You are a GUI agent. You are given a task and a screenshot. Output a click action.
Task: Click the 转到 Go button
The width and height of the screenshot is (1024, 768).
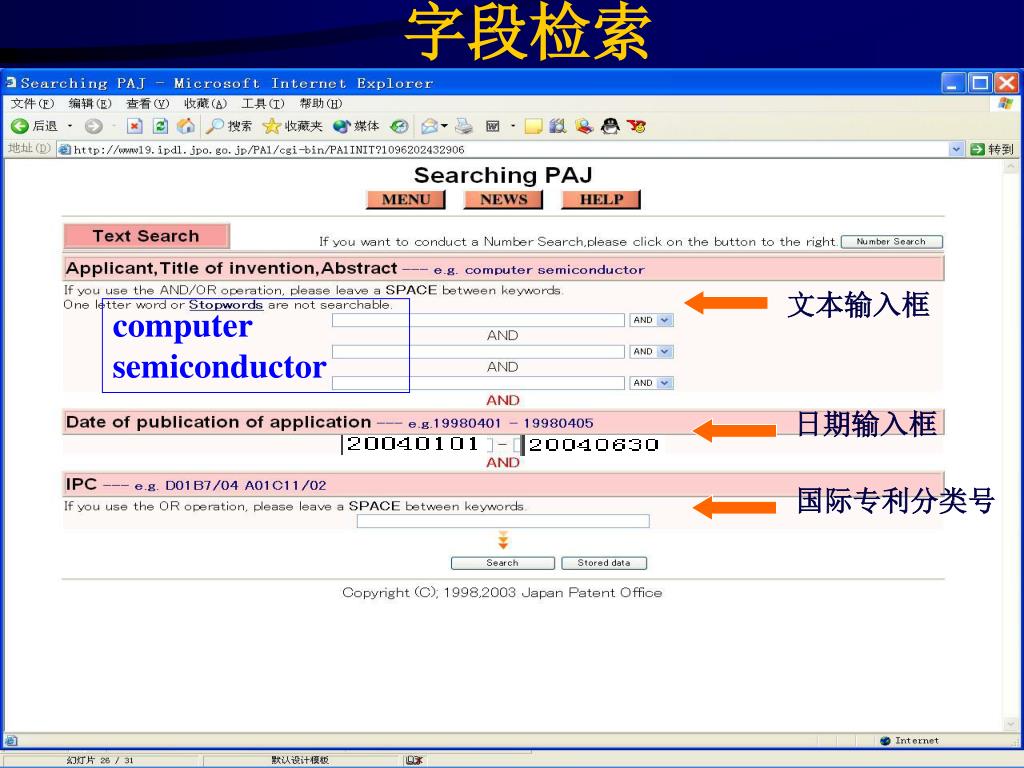point(993,150)
